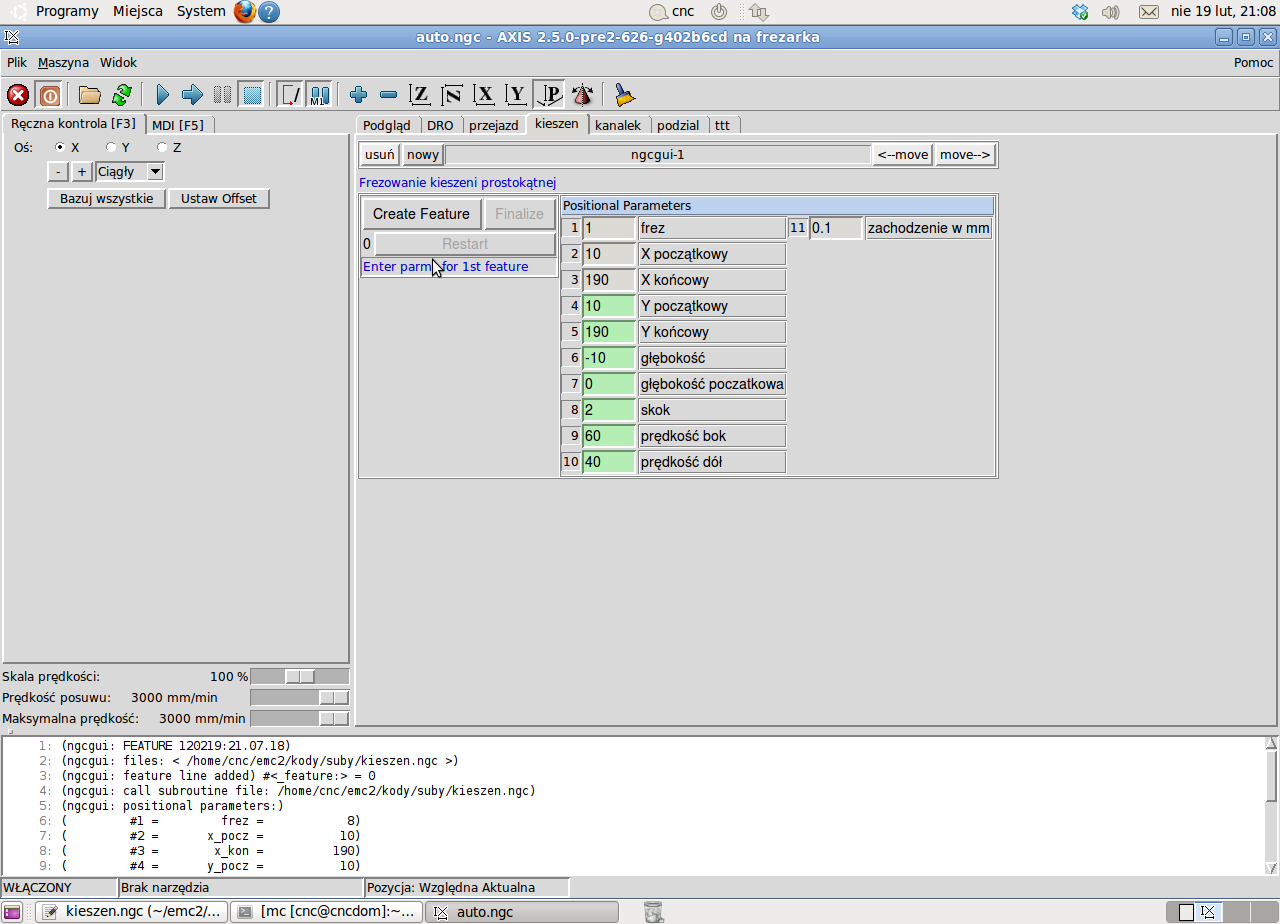Run the program with the play icon
This screenshot has height=924, width=1280.
tap(162, 95)
